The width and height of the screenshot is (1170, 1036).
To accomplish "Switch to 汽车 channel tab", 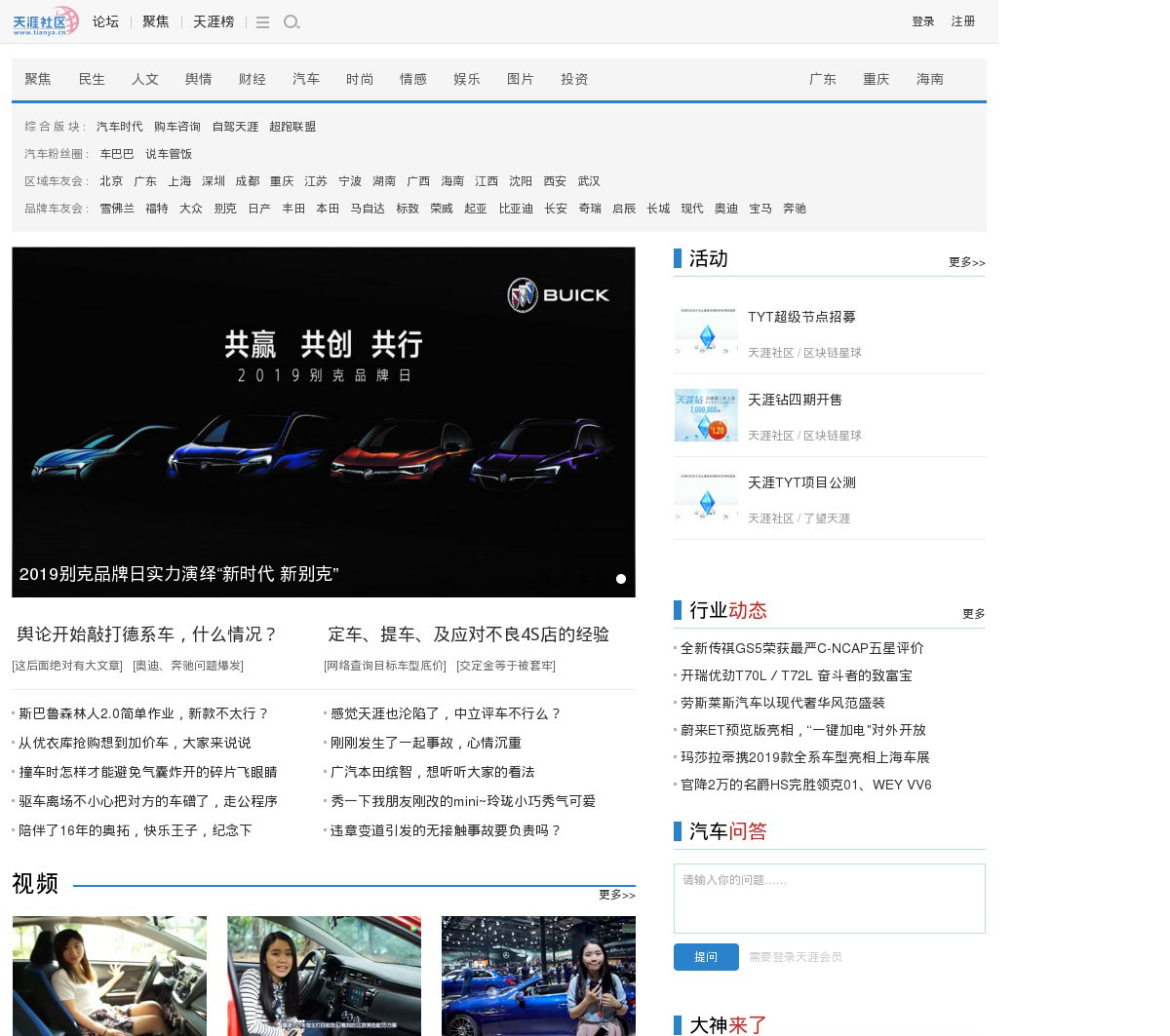I will (306, 79).
